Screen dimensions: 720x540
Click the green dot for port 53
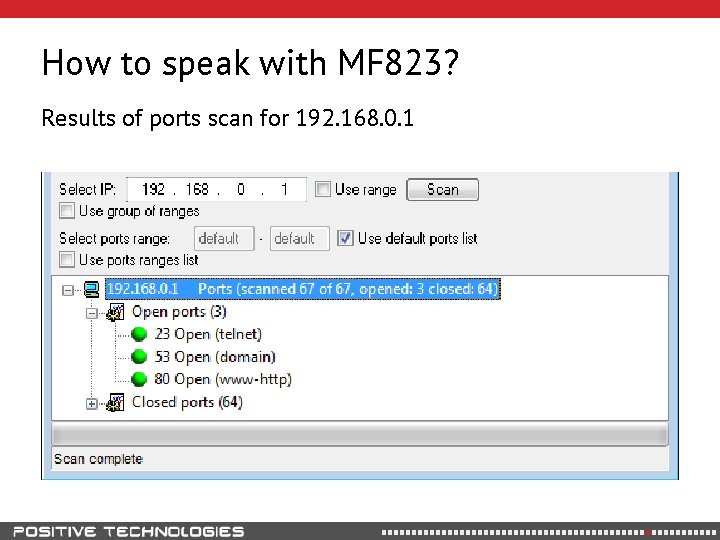click(x=139, y=357)
